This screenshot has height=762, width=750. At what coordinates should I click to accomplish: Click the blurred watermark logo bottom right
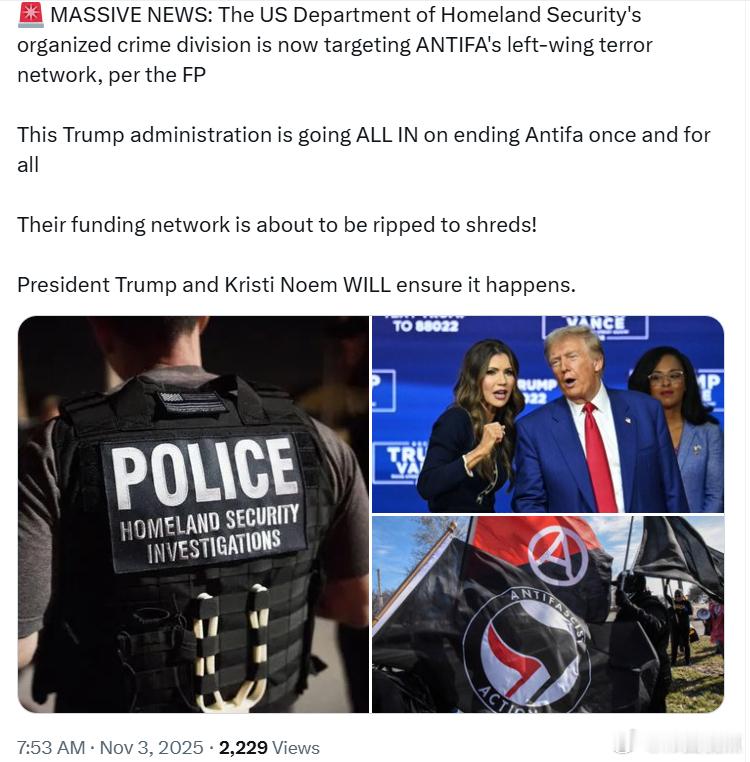click(677, 743)
